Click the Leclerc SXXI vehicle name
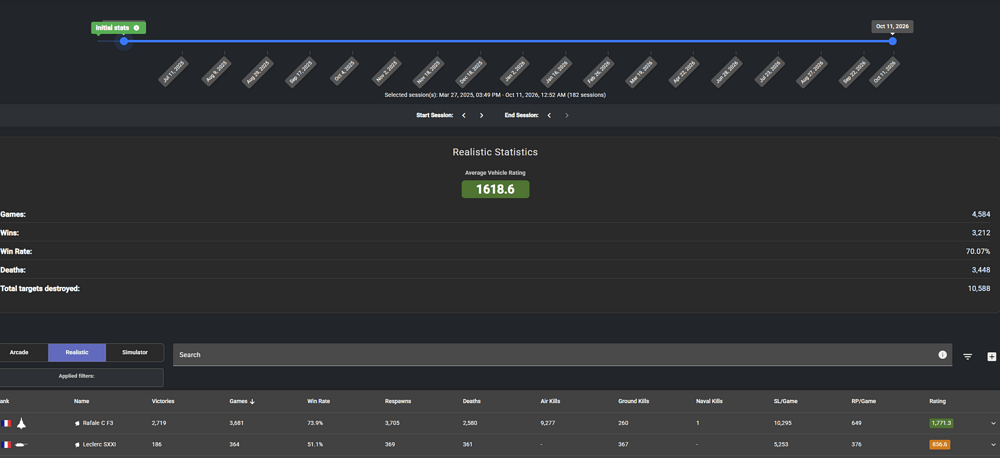Viewport: 1000px width, 458px height. tap(99, 445)
